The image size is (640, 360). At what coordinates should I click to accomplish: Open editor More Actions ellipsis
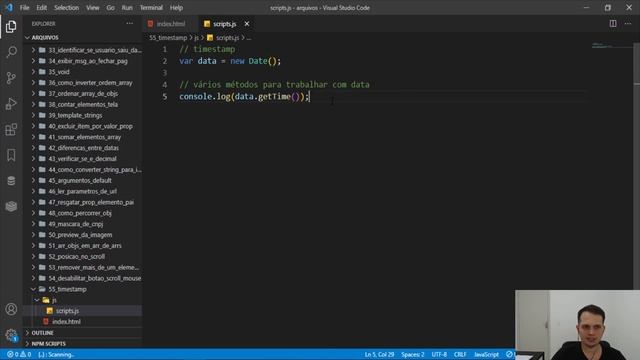pos(628,24)
